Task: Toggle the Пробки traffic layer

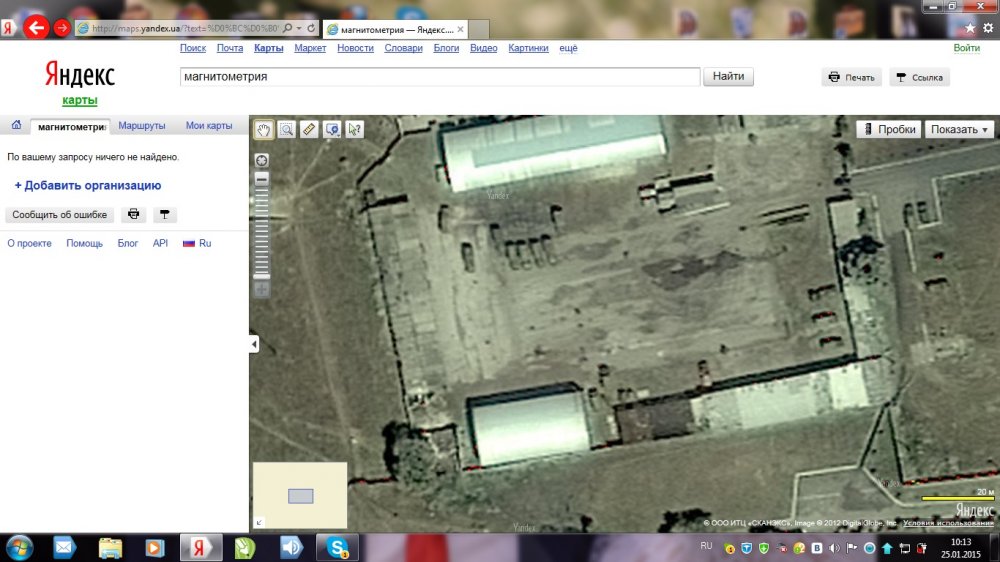Action: pyautogui.click(x=888, y=129)
